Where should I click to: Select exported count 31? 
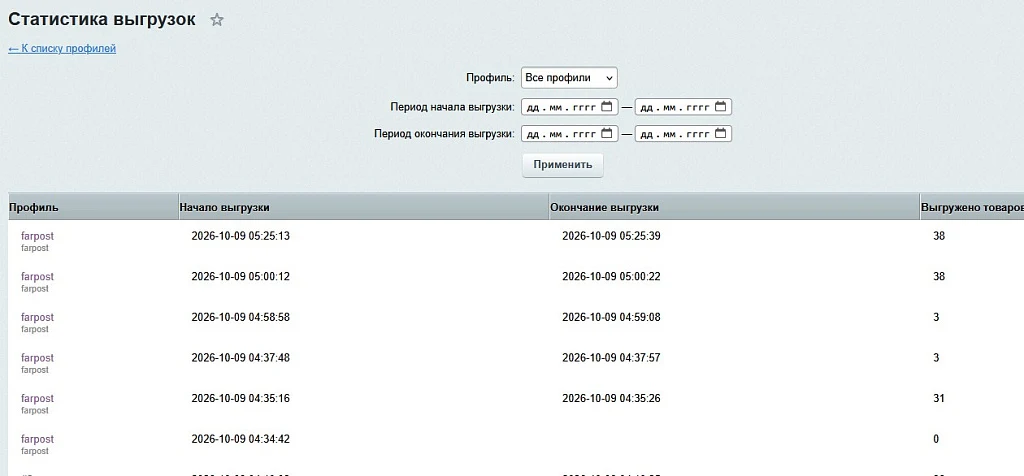point(939,398)
